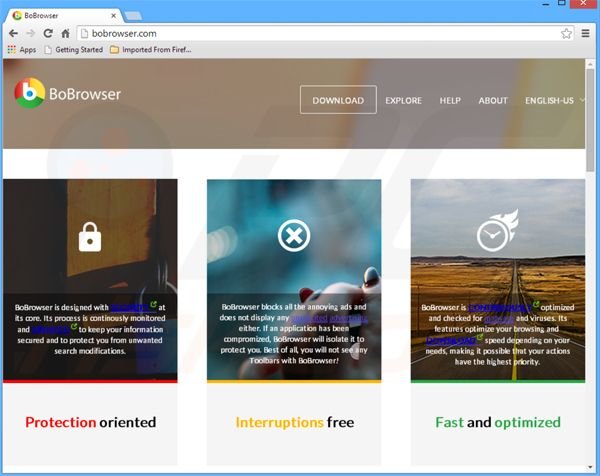600x476 pixels.
Task: Open the browser hamburger menu
Action: point(585,33)
